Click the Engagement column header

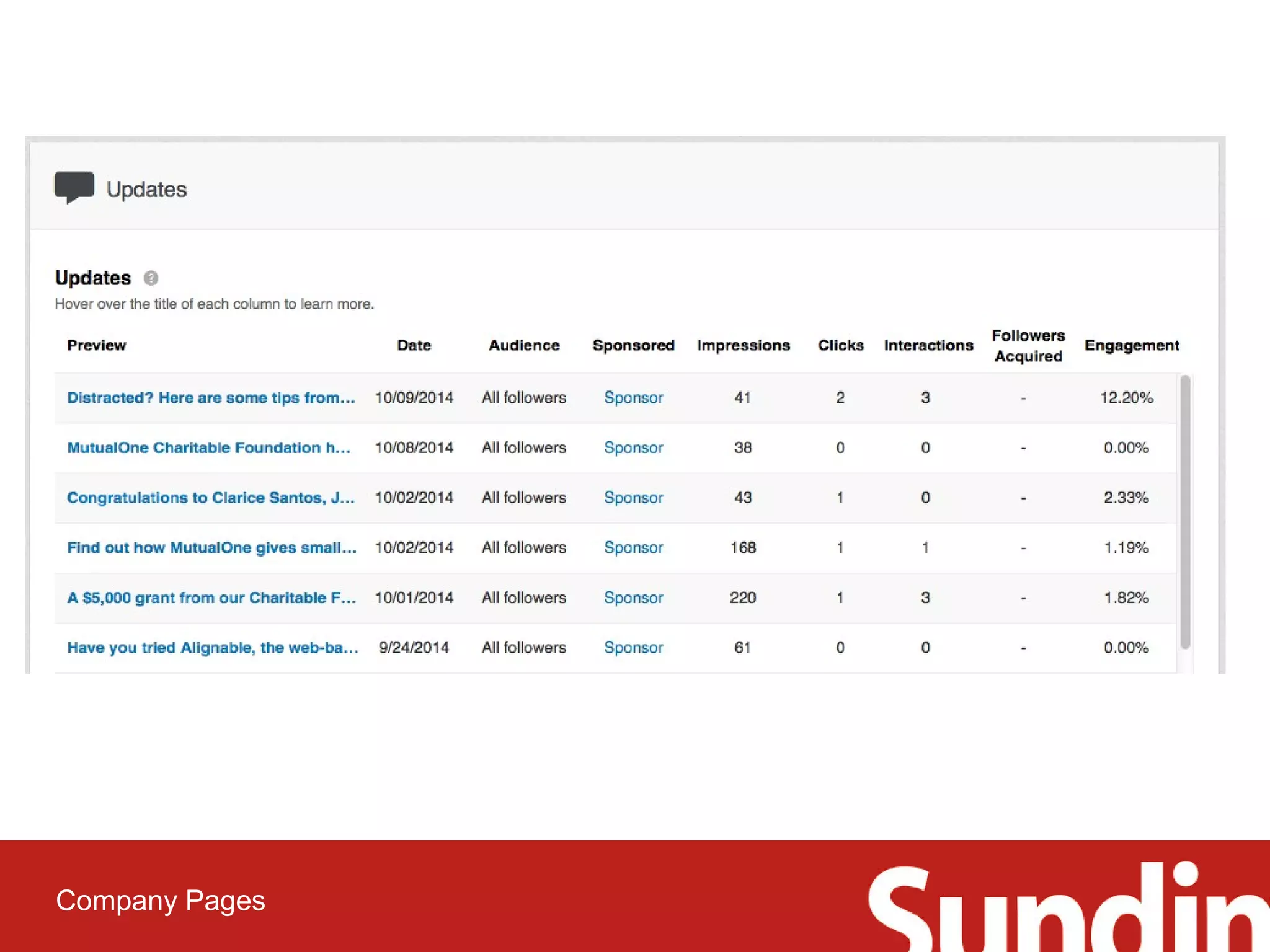[x=1132, y=346]
